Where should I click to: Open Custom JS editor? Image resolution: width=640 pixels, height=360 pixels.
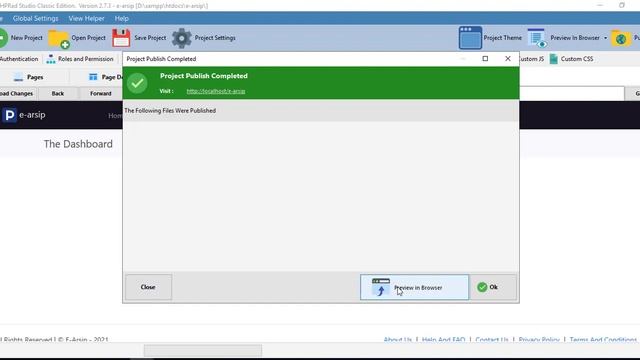pyautogui.click(x=531, y=59)
